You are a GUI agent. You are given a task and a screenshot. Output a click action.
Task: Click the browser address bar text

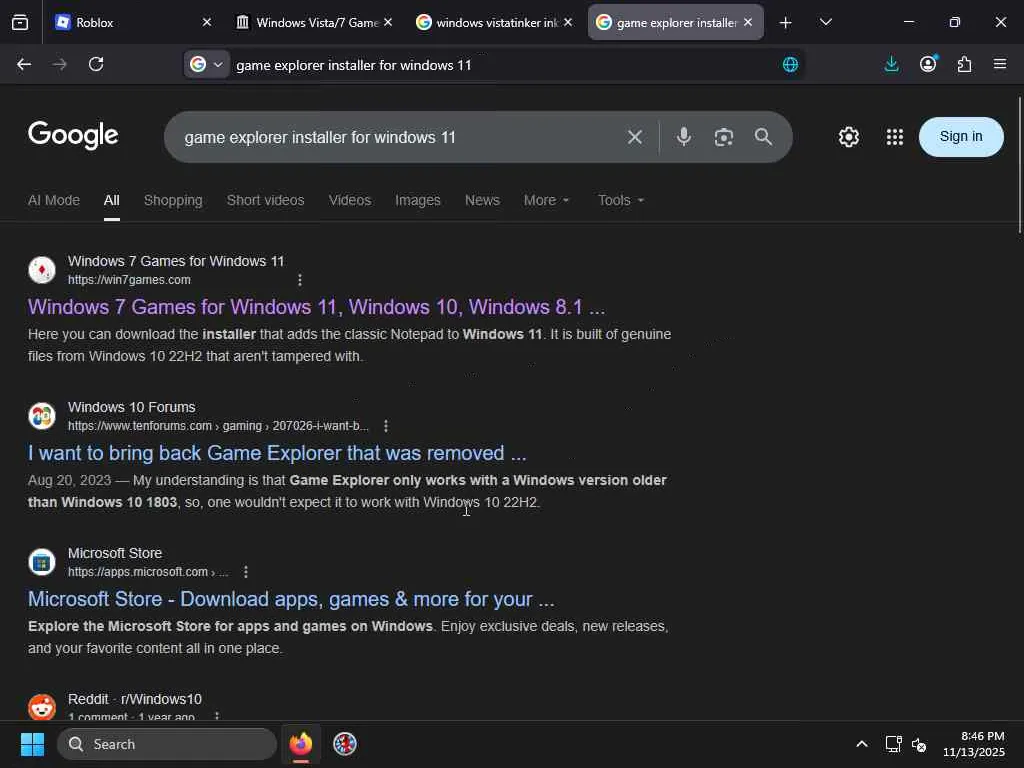(x=353, y=65)
